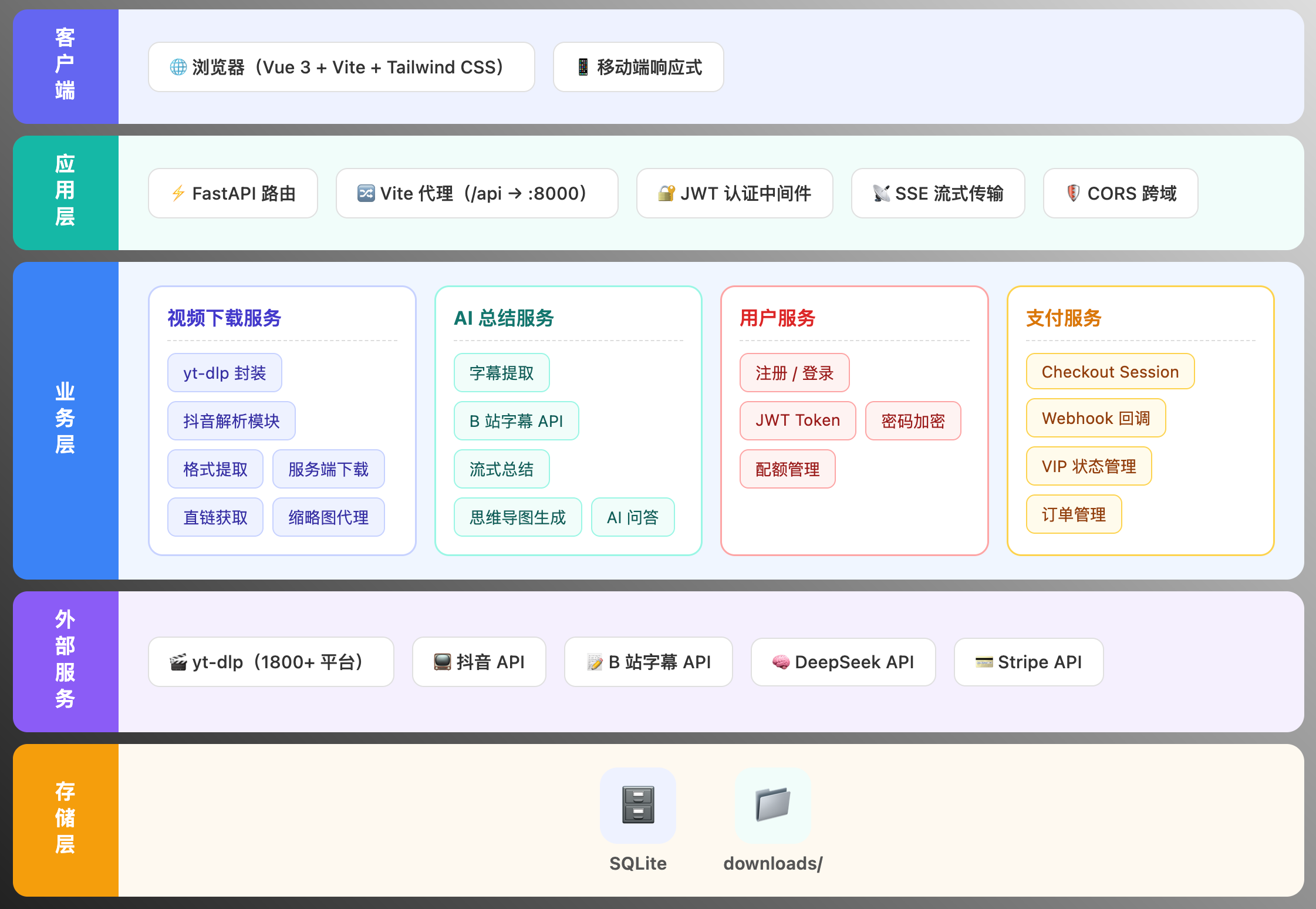The height and width of the screenshot is (909, 1316).
Task: Select the 业务层 blue layer label
Action: pyautogui.click(x=65, y=418)
